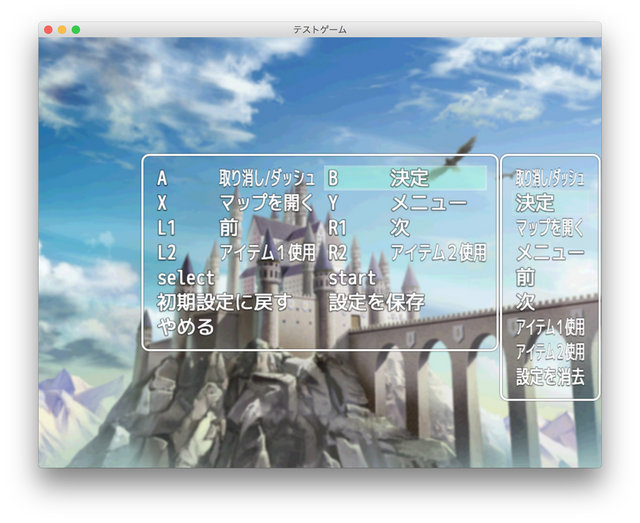Viewport: 640px width, 523px height.
Task: Choose 決定 in the right action list
Action: click(550, 203)
